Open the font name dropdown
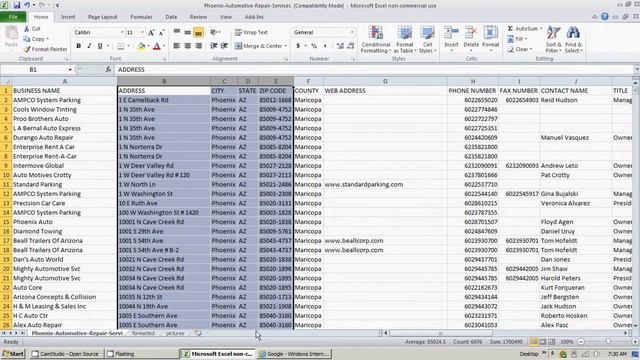Image resolution: width=640 pixels, height=360 pixels. click(122, 32)
